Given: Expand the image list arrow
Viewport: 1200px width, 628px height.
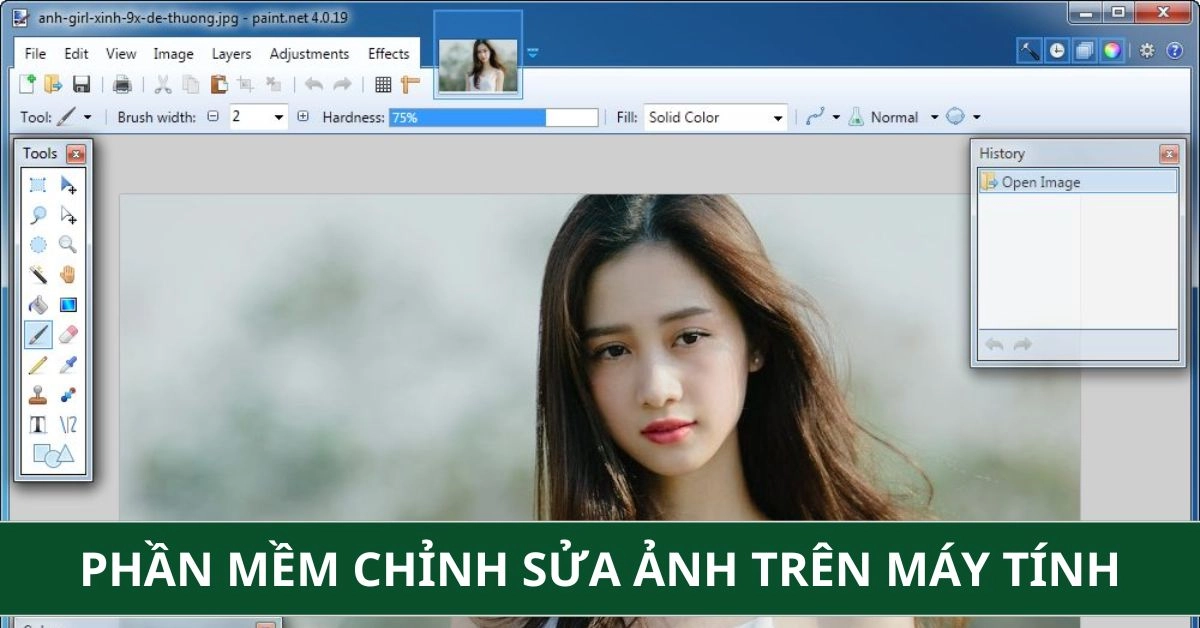Looking at the screenshot, I should (532, 53).
